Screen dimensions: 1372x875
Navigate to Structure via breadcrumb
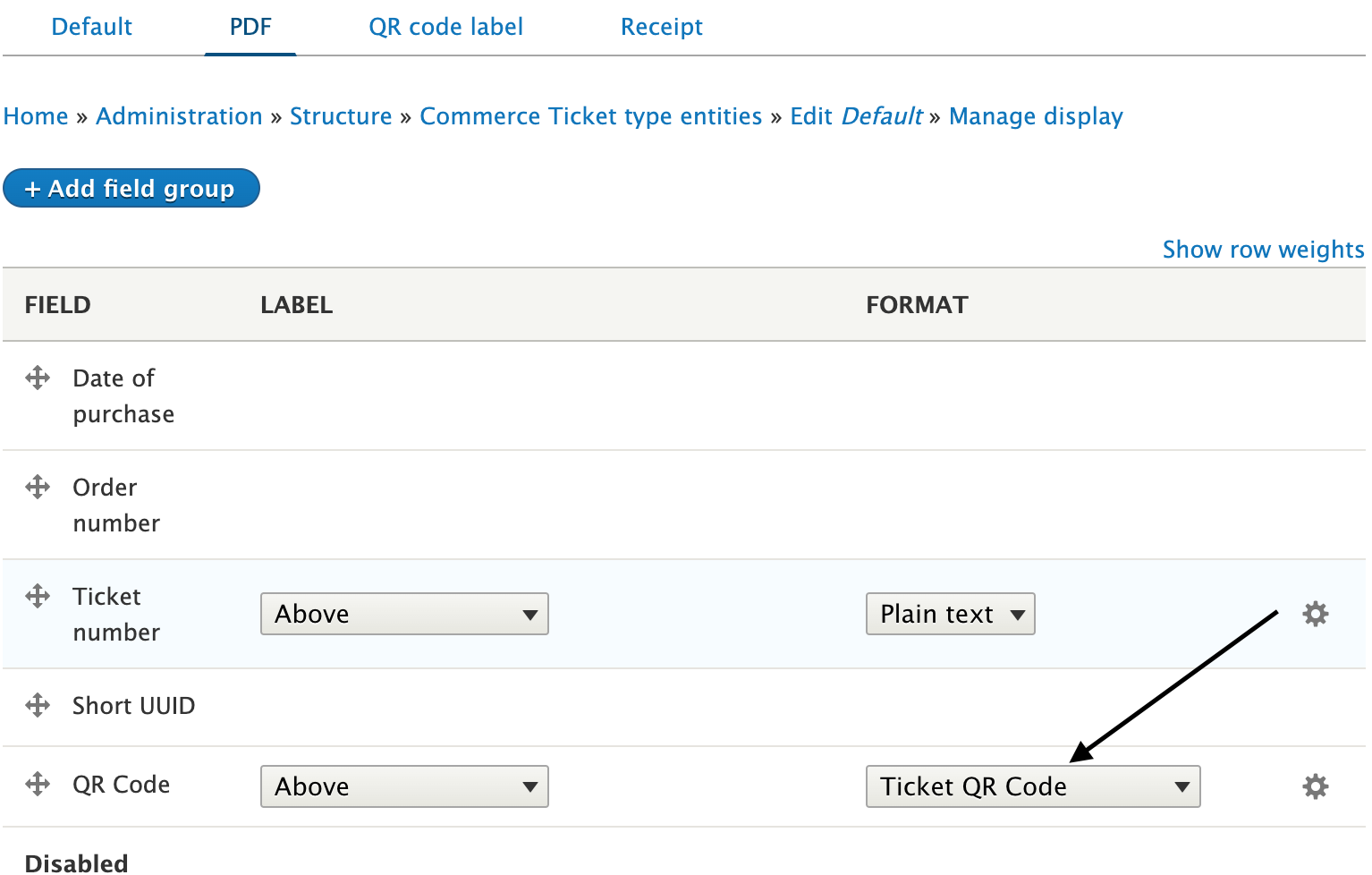[341, 115]
